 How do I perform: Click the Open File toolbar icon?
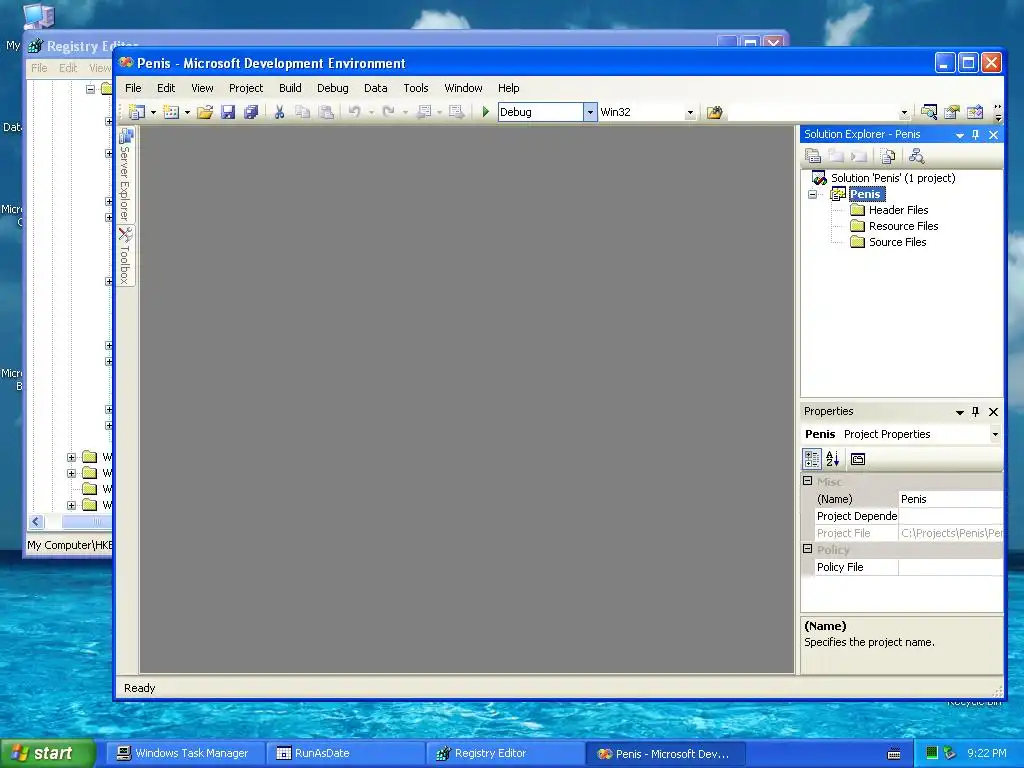pyautogui.click(x=204, y=112)
